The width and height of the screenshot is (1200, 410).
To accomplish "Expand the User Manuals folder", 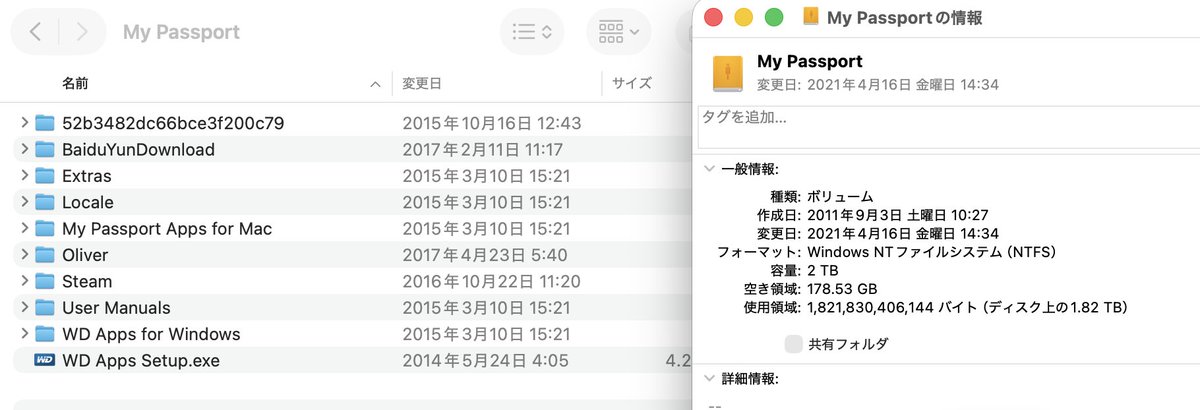I will (x=23, y=307).
